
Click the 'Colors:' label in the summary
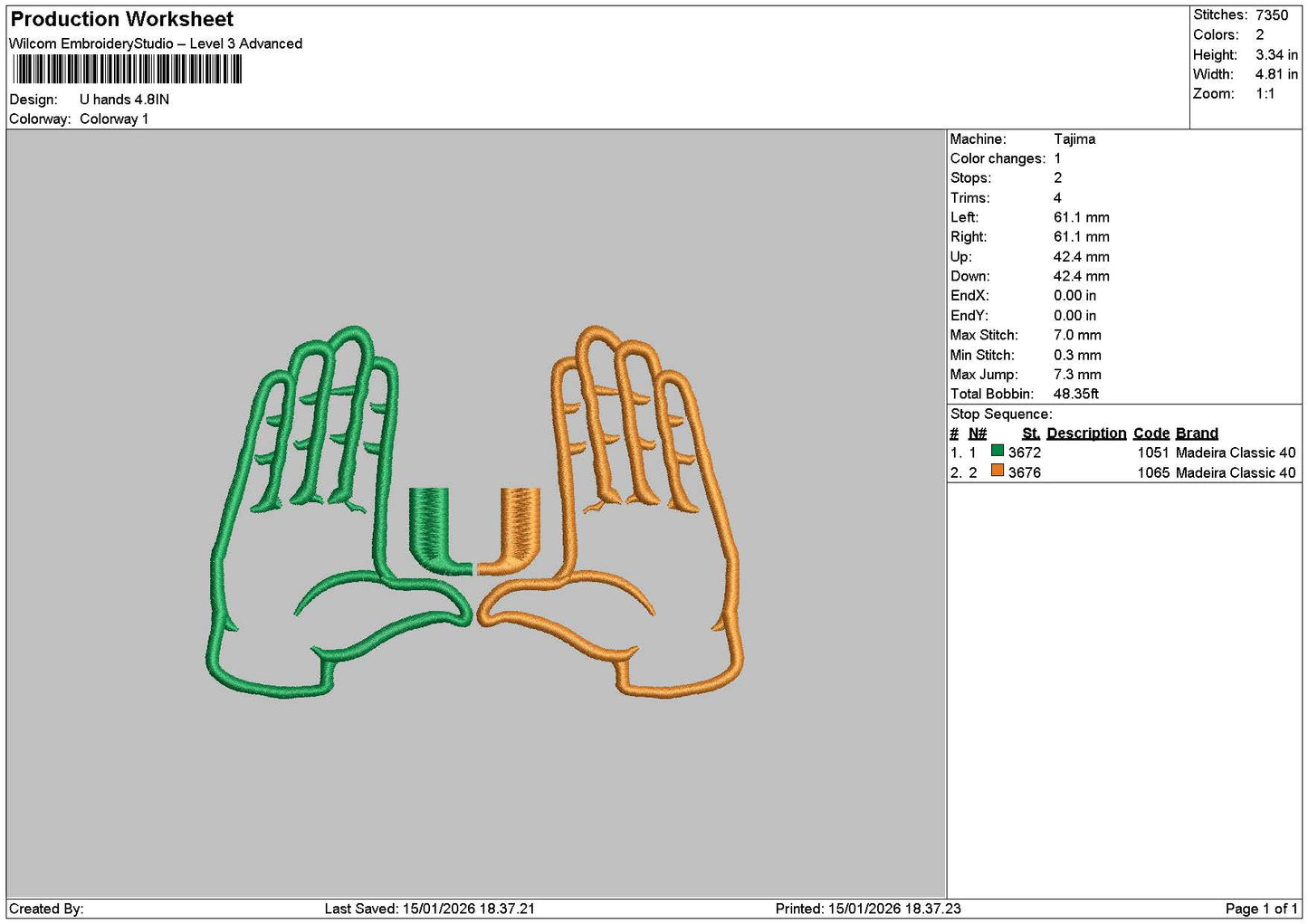click(x=1216, y=35)
